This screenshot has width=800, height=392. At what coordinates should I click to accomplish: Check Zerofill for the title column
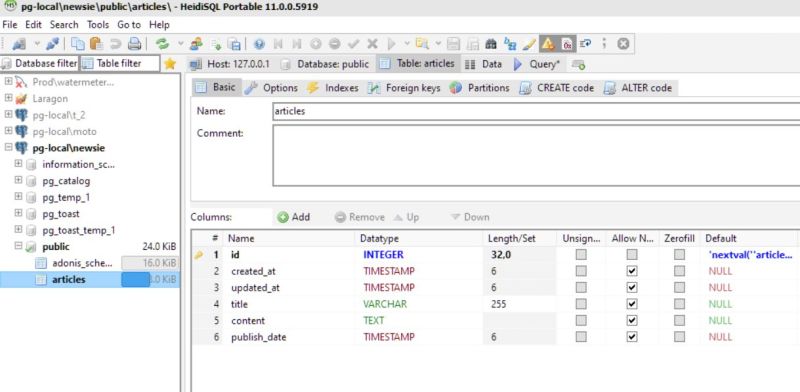click(679, 304)
